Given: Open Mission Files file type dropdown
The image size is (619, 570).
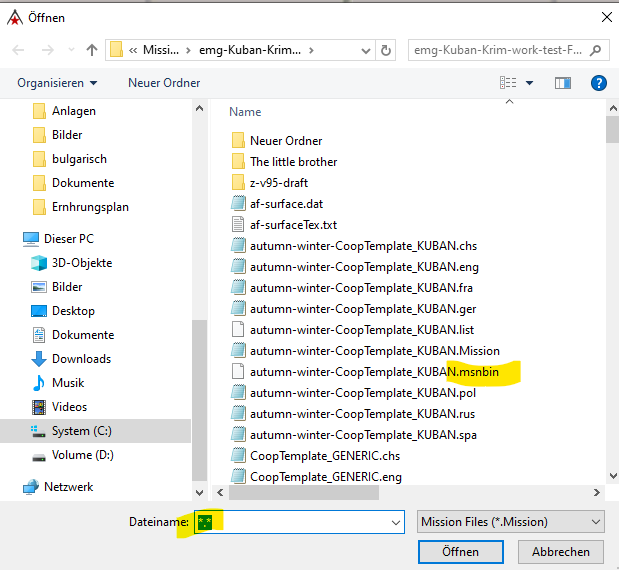Looking at the screenshot, I should point(510,522).
